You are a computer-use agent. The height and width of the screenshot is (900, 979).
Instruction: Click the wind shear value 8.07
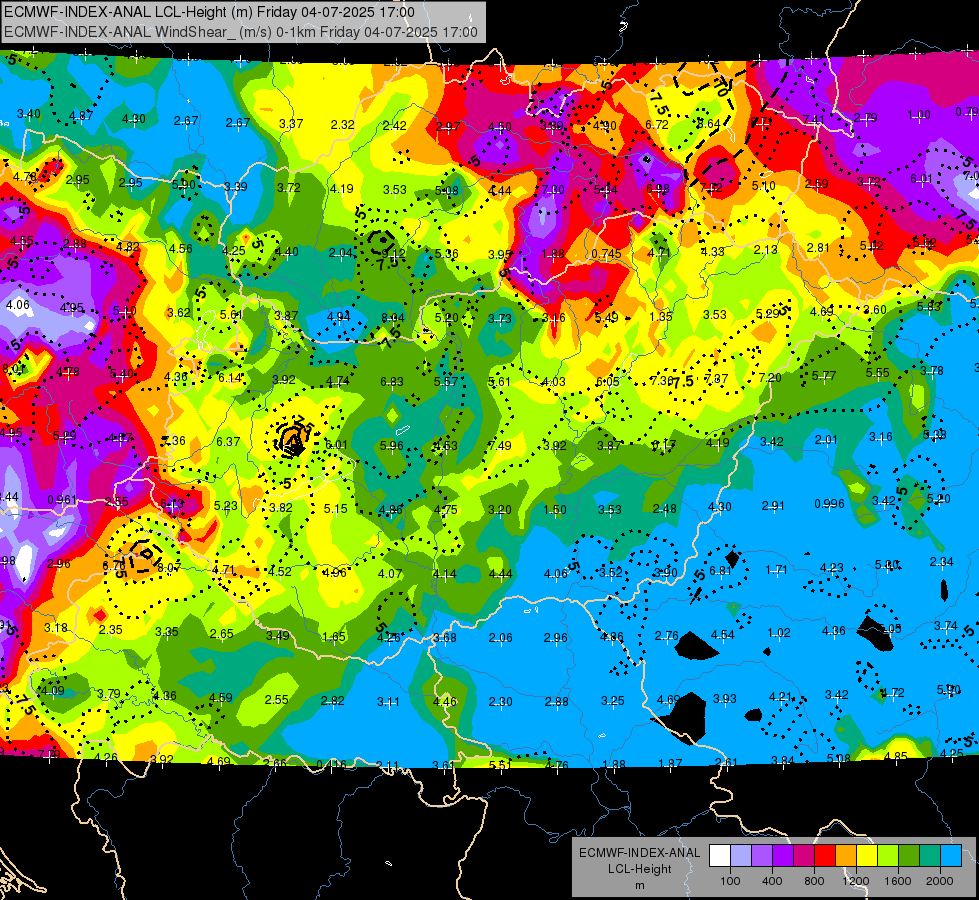pos(169,567)
